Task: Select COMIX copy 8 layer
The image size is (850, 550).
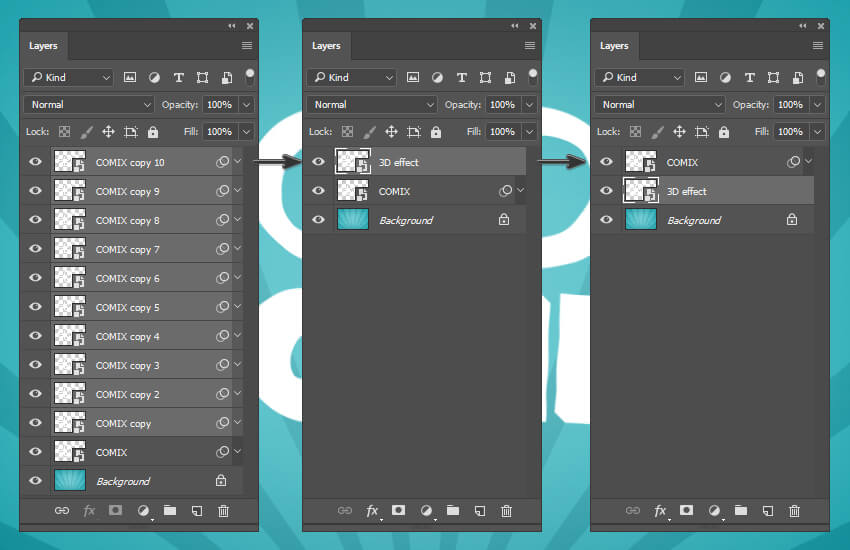Action: 142,220
